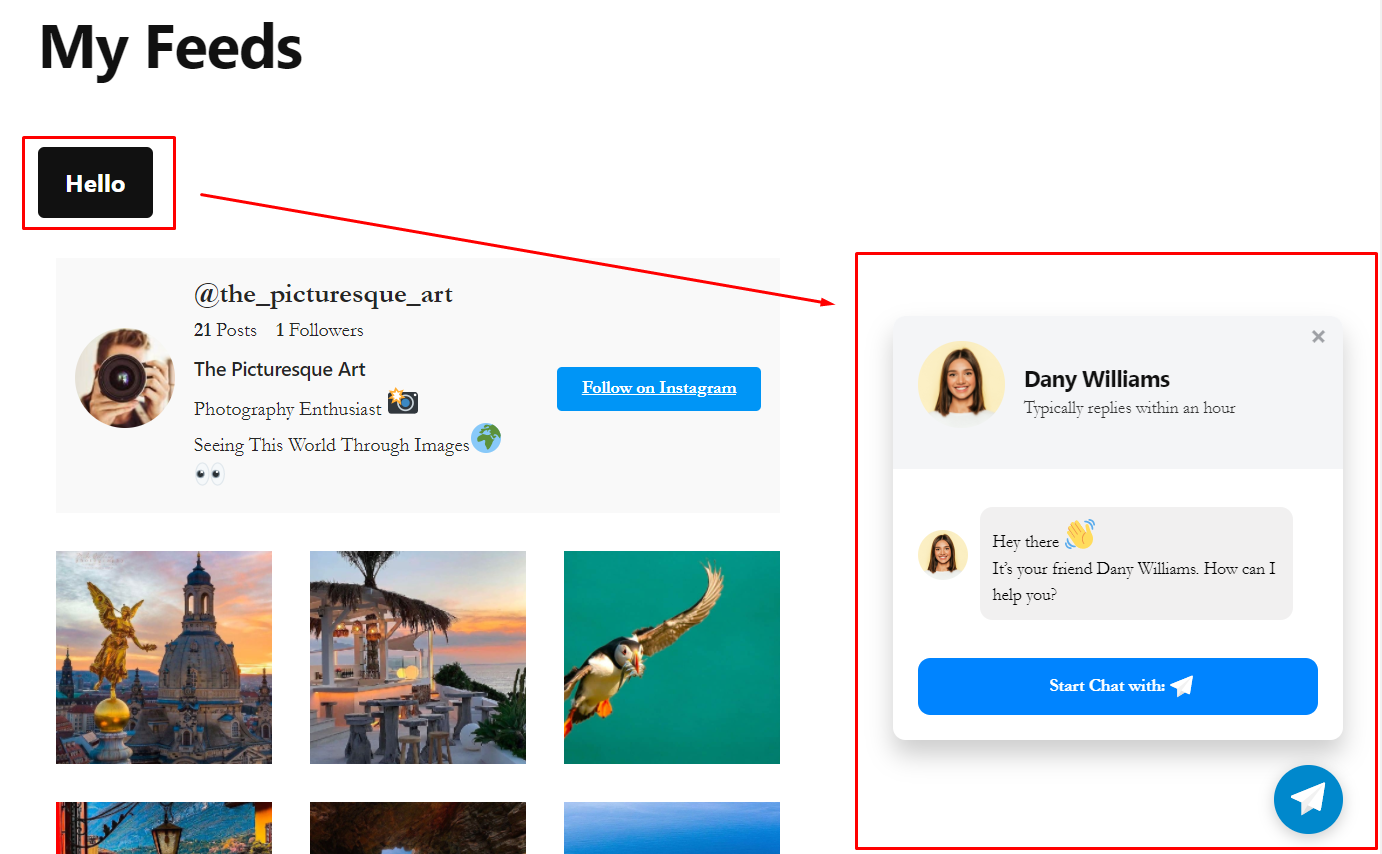Image resolution: width=1382 pixels, height=854 pixels.
Task: Click the small avatar beside the chat bubble
Action: coord(943,553)
